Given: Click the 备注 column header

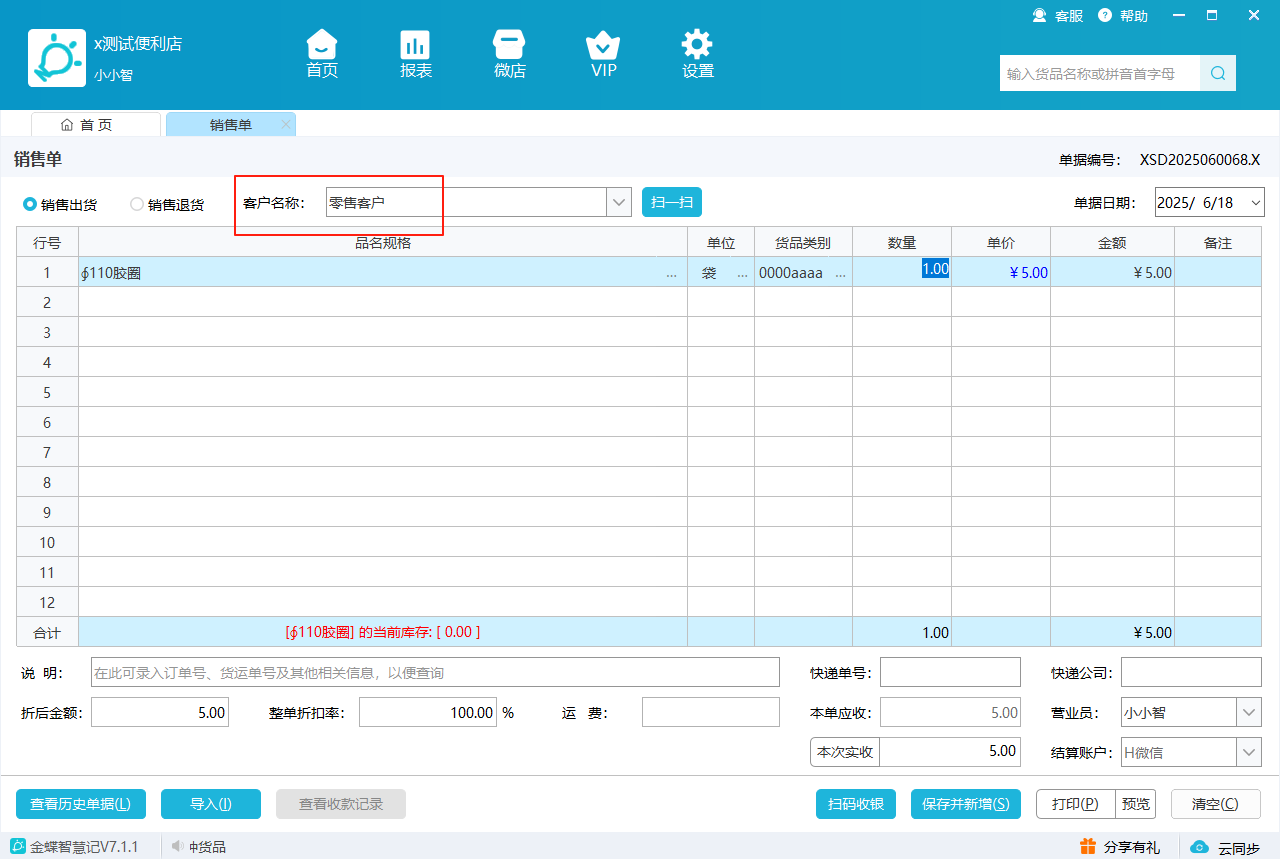Looking at the screenshot, I should pos(1218,243).
